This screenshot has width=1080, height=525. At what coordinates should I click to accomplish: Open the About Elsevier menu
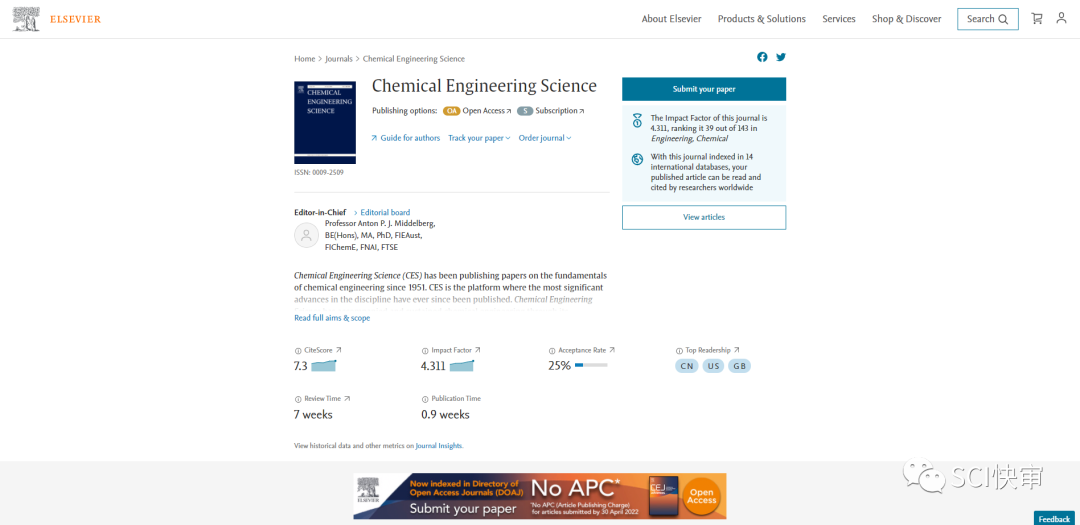tap(671, 19)
